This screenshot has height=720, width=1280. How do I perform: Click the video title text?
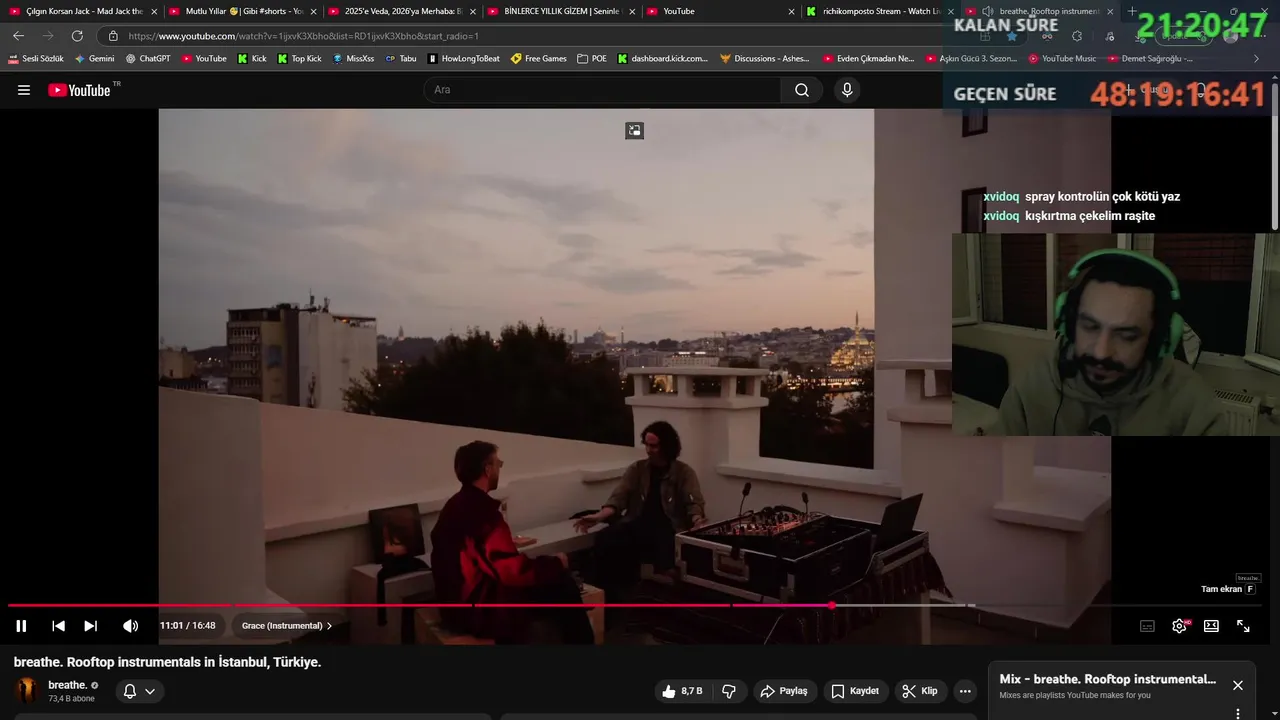(x=168, y=662)
